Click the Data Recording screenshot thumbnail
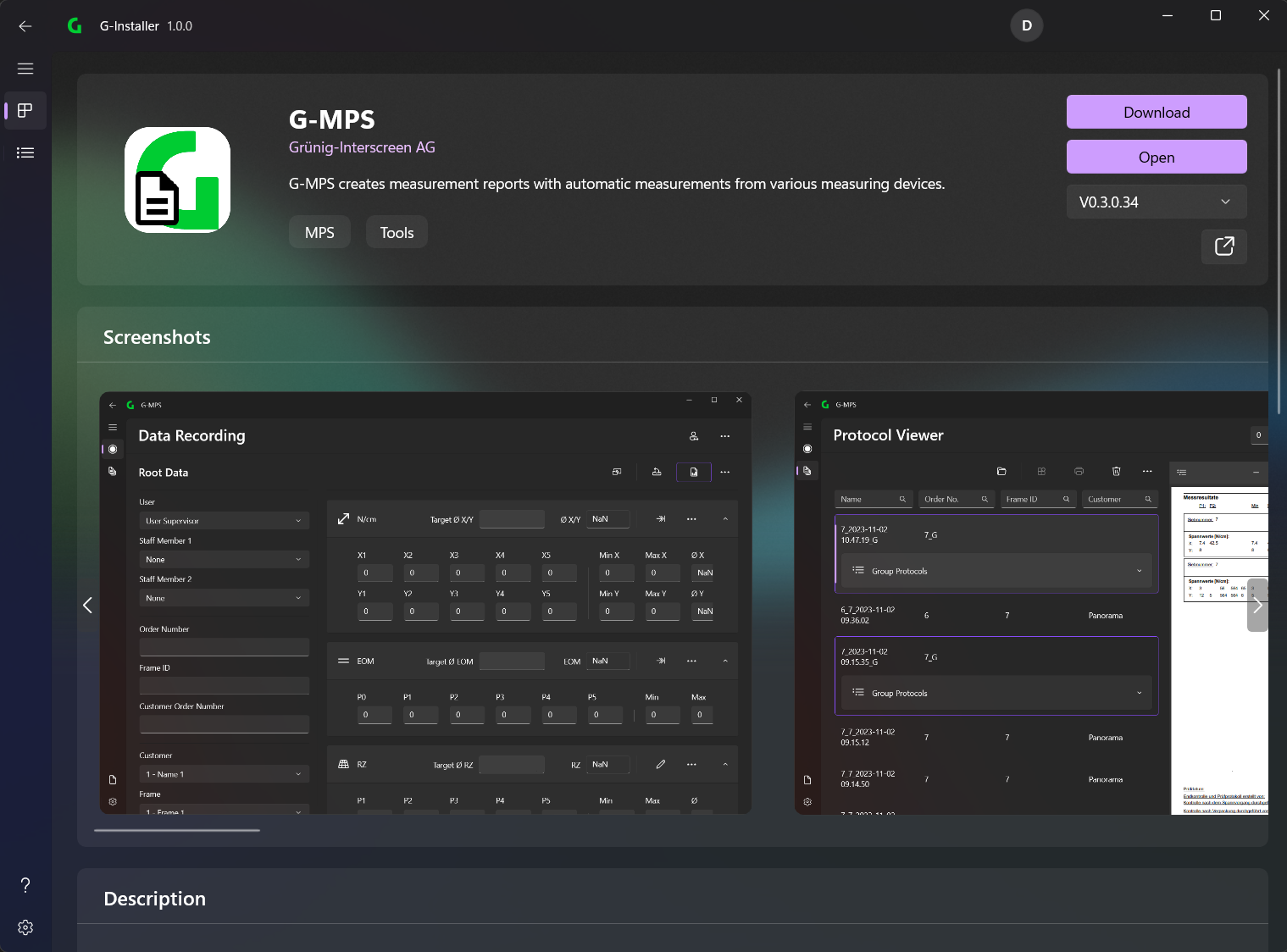 (x=425, y=603)
